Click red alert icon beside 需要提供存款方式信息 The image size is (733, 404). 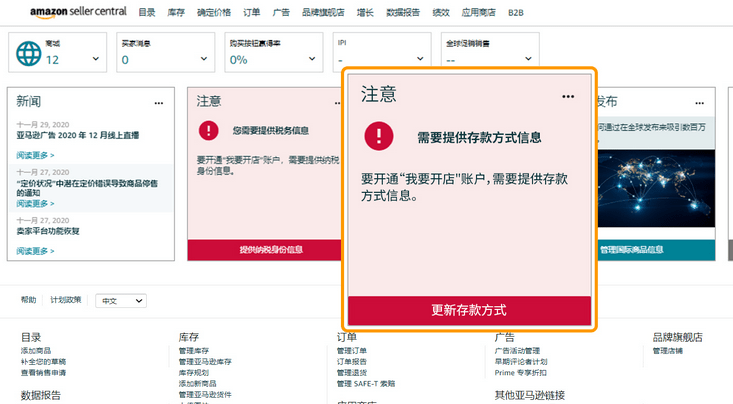379,136
